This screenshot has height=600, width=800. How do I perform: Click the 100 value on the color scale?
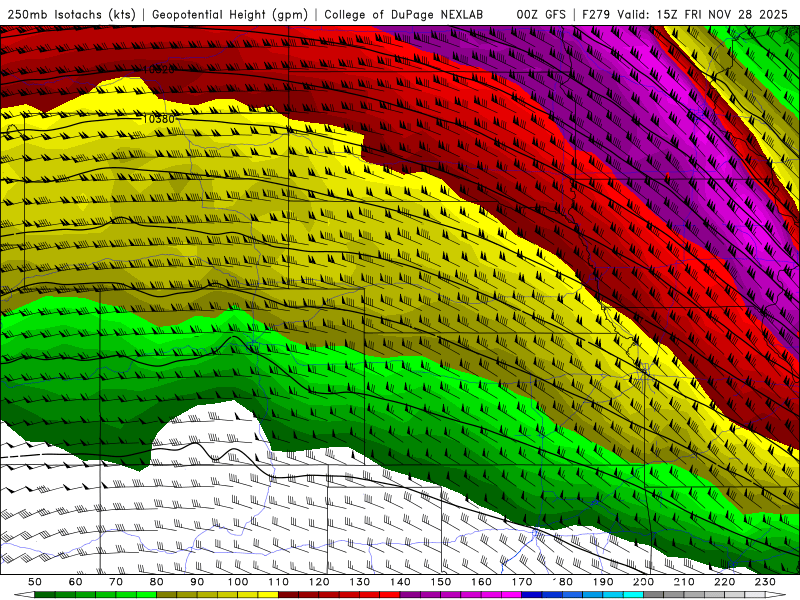tap(238, 582)
